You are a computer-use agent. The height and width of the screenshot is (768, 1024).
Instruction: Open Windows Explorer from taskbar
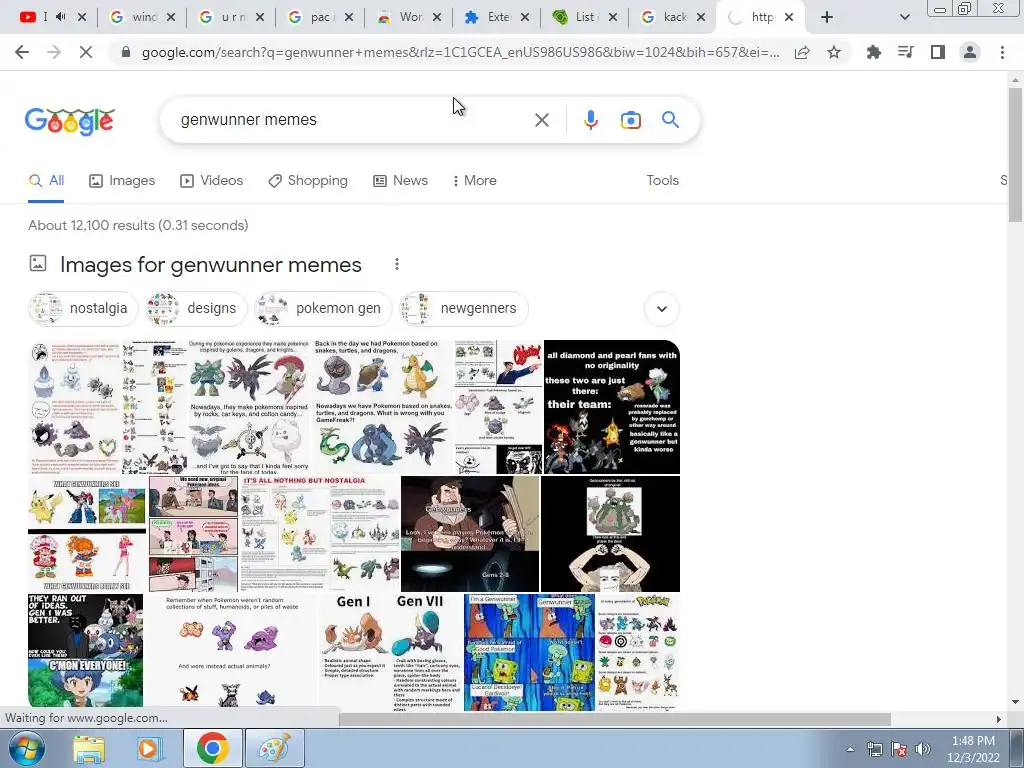[89, 748]
